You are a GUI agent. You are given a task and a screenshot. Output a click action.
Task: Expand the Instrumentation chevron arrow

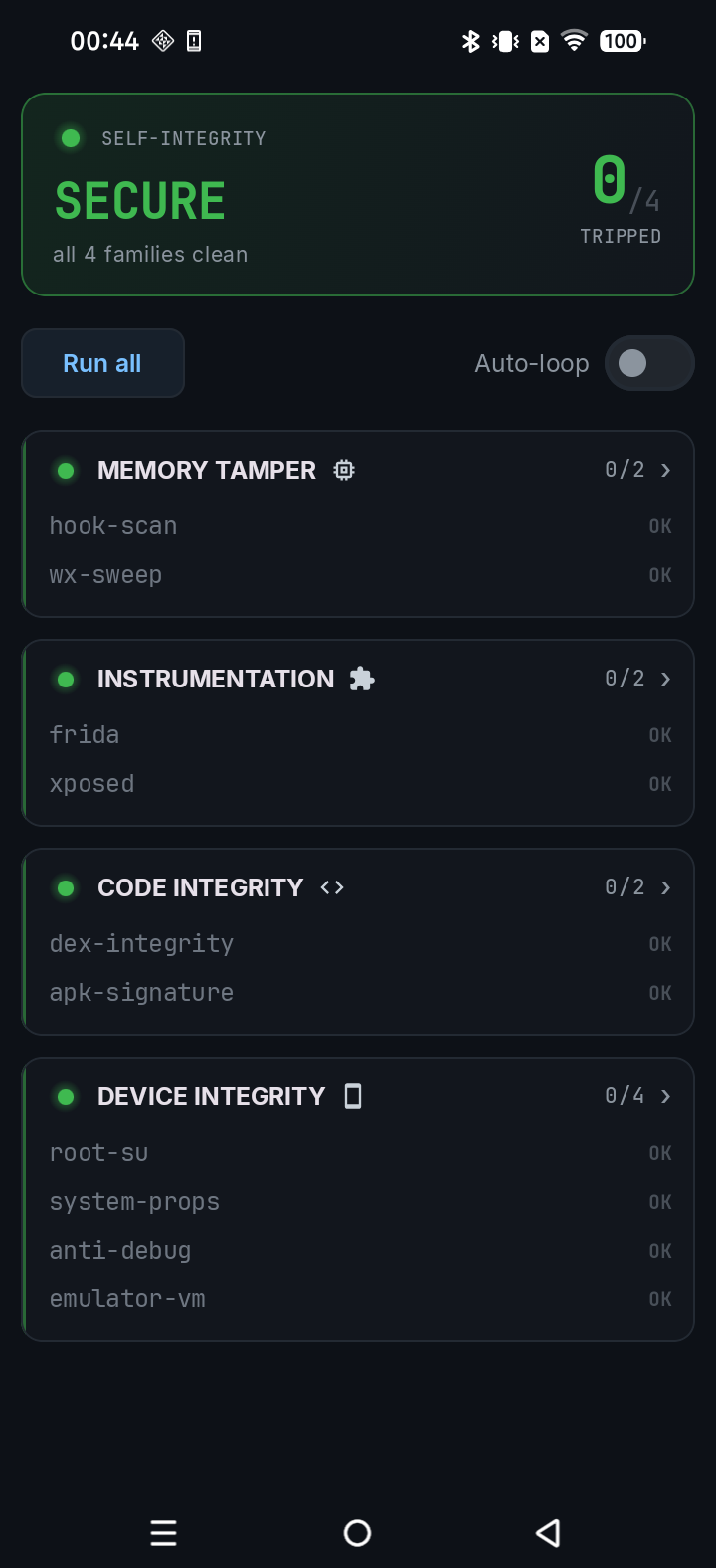pyautogui.click(x=665, y=679)
